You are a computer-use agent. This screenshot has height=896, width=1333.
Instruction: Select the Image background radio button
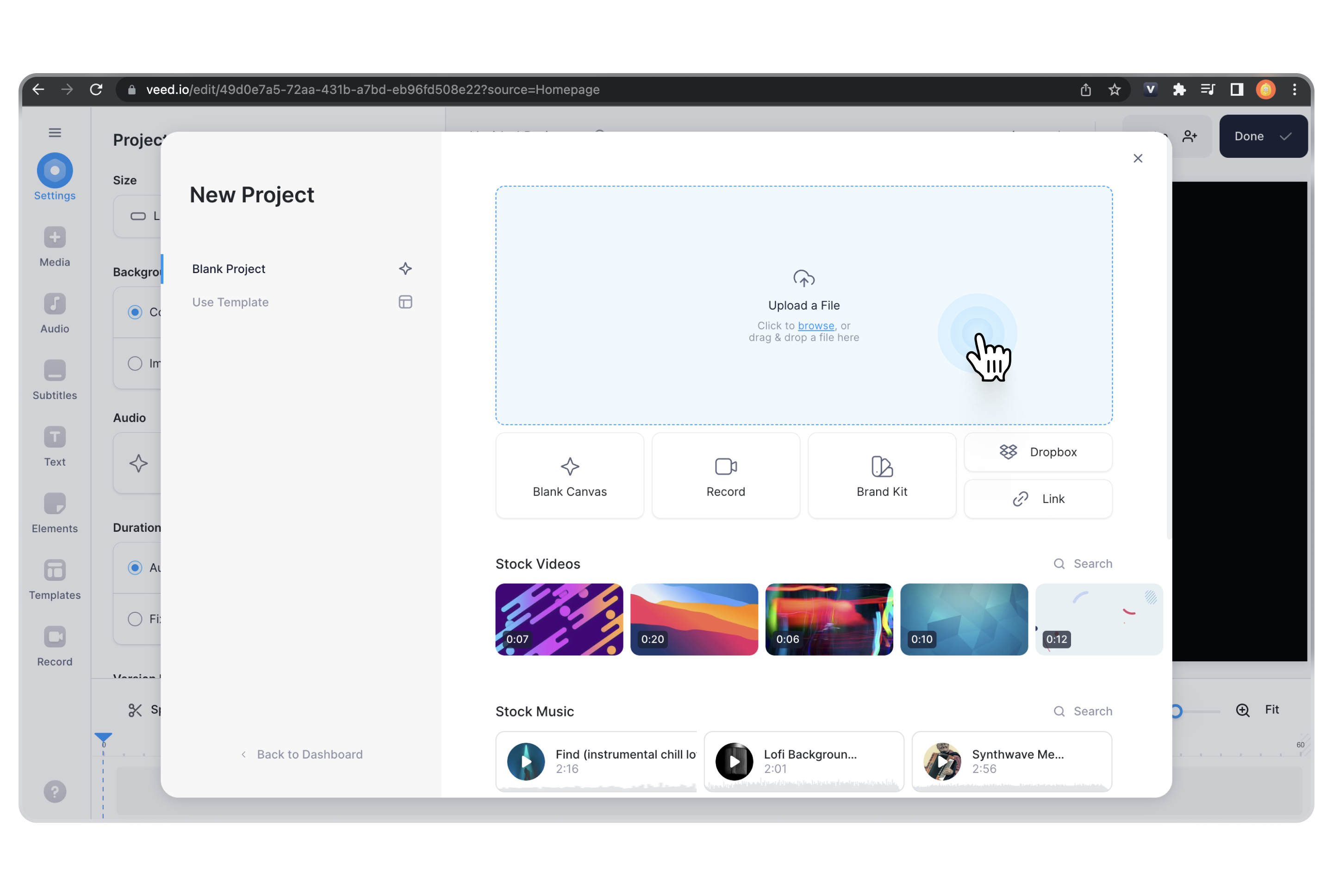pos(135,363)
